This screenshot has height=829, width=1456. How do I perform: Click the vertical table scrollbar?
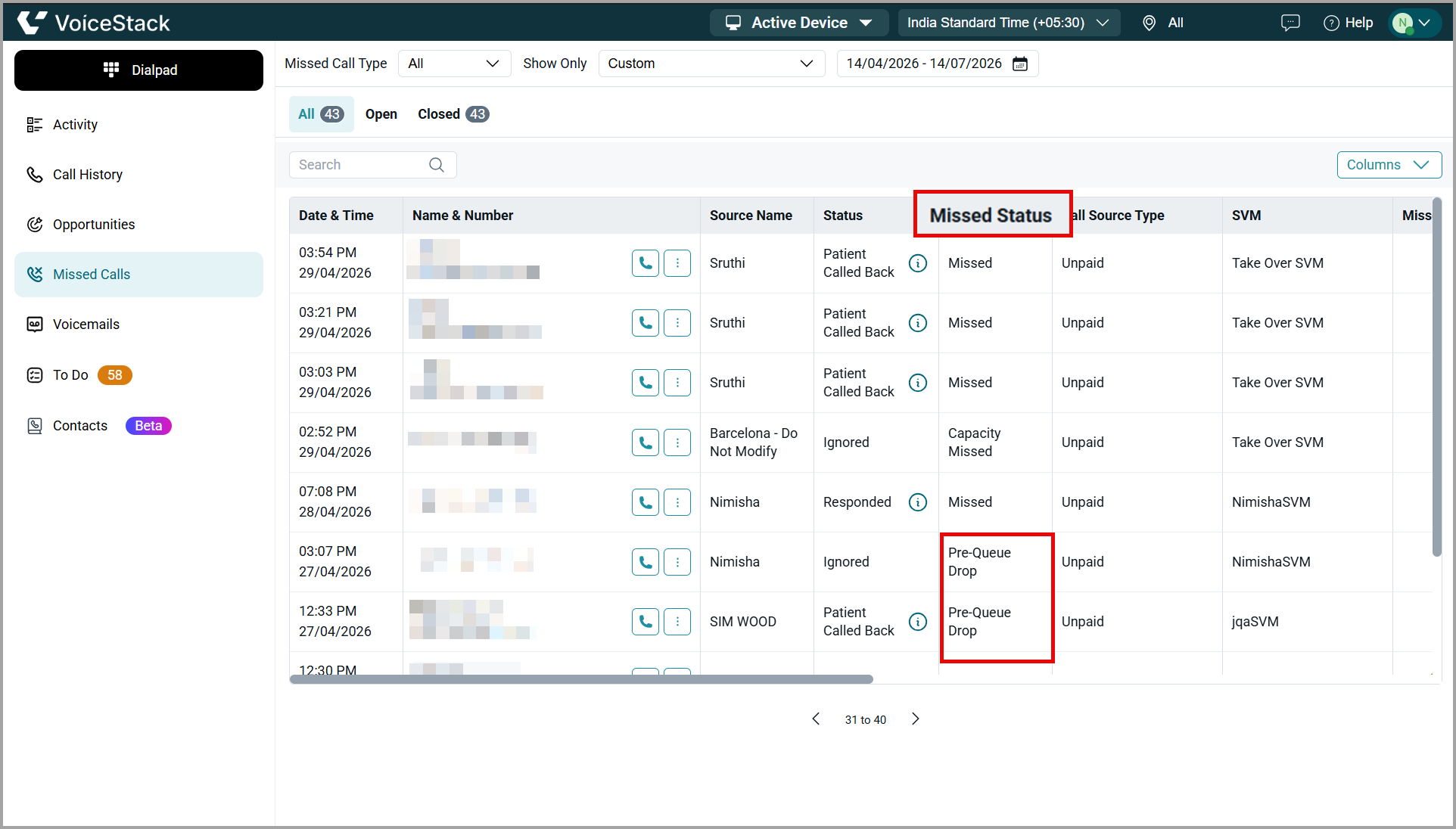coord(1436,377)
